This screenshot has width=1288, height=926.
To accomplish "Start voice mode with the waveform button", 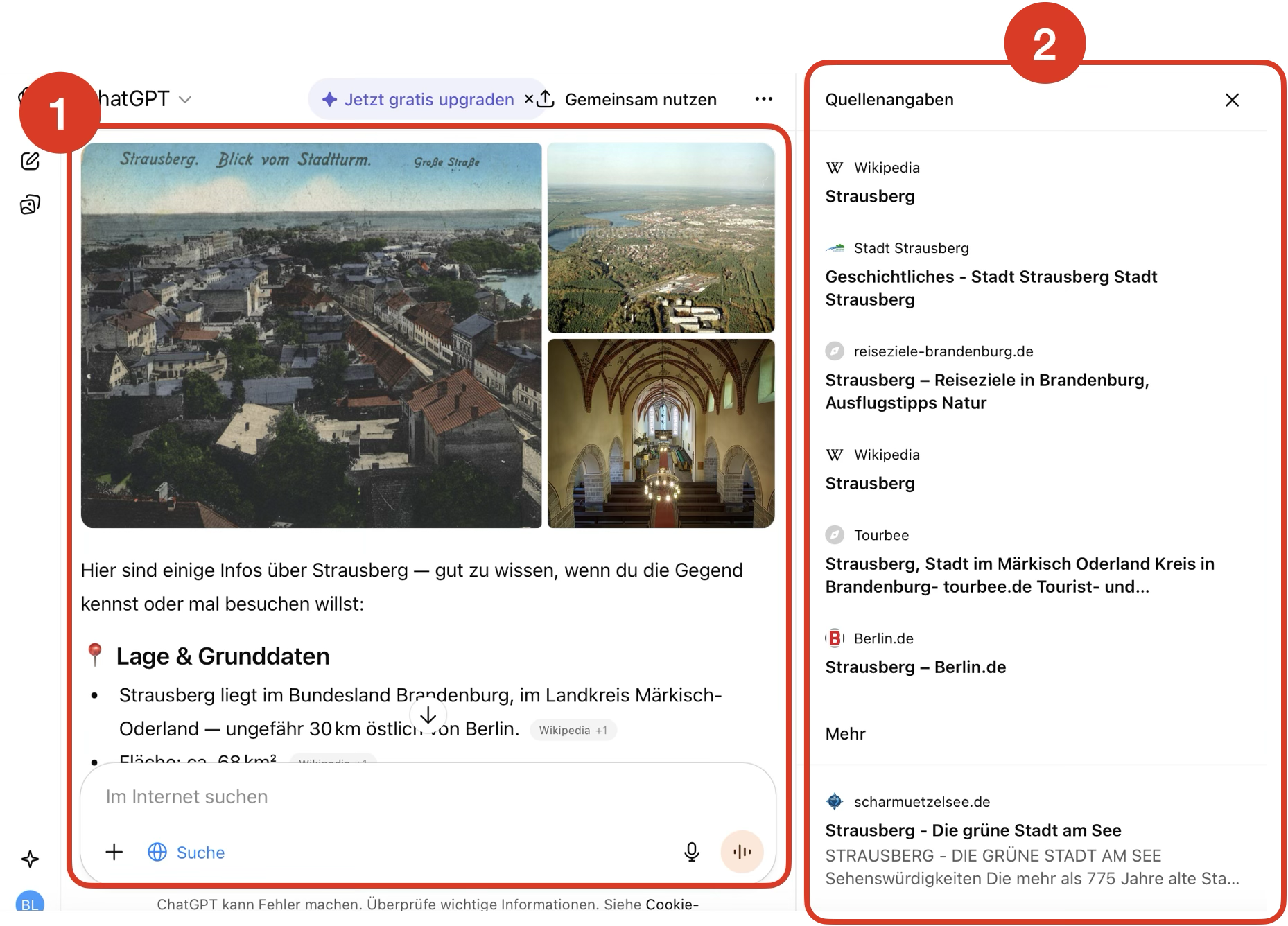I will click(x=742, y=852).
